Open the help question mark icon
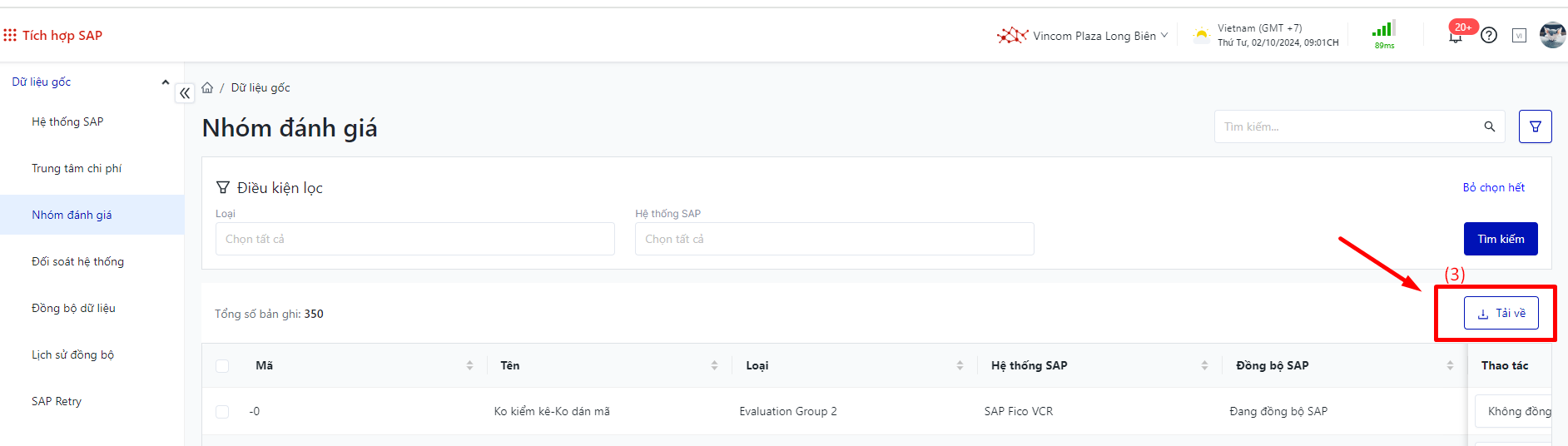This screenshot has height=446, width=1568. point(1489,35)
